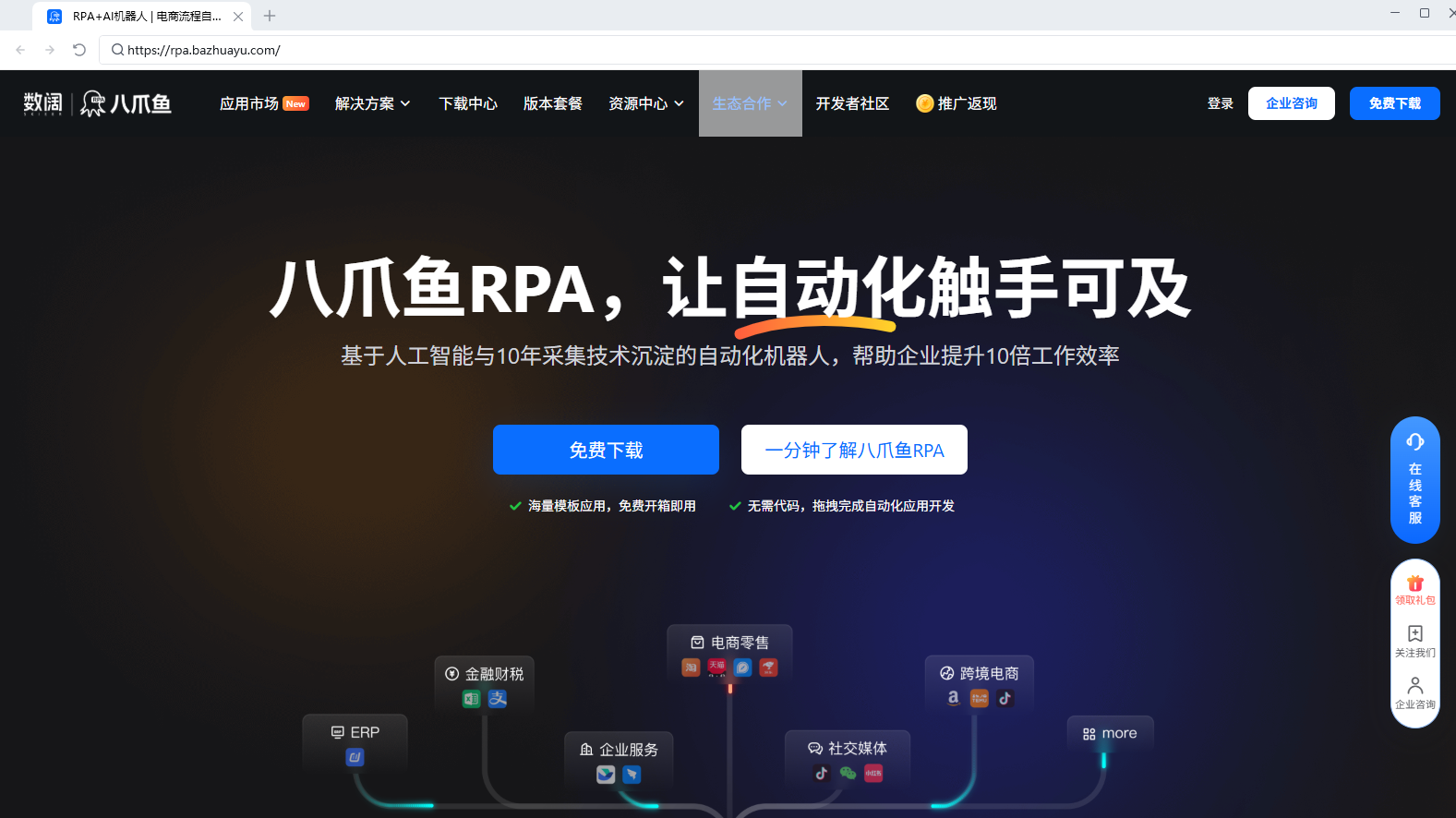Select the 社交媒体 category label
The height and width of the screenshot is (818, 1456).
858,749
